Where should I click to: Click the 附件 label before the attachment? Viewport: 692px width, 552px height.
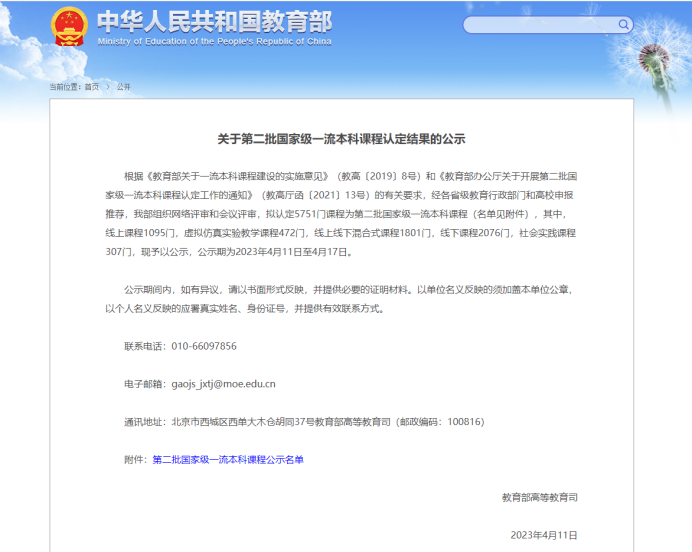(x=135, y=459)
